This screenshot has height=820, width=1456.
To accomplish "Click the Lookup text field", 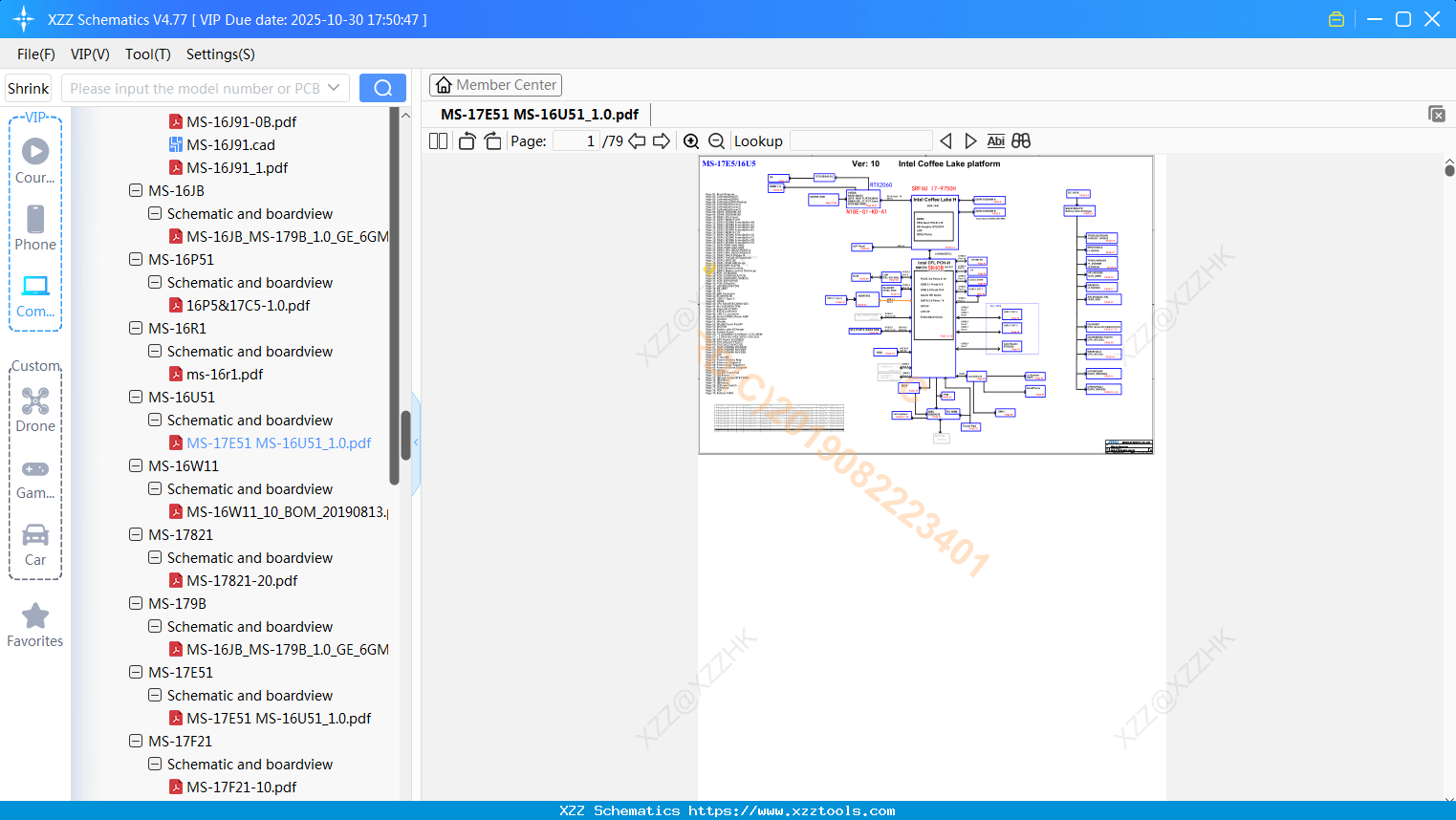I will pos(860,141).
